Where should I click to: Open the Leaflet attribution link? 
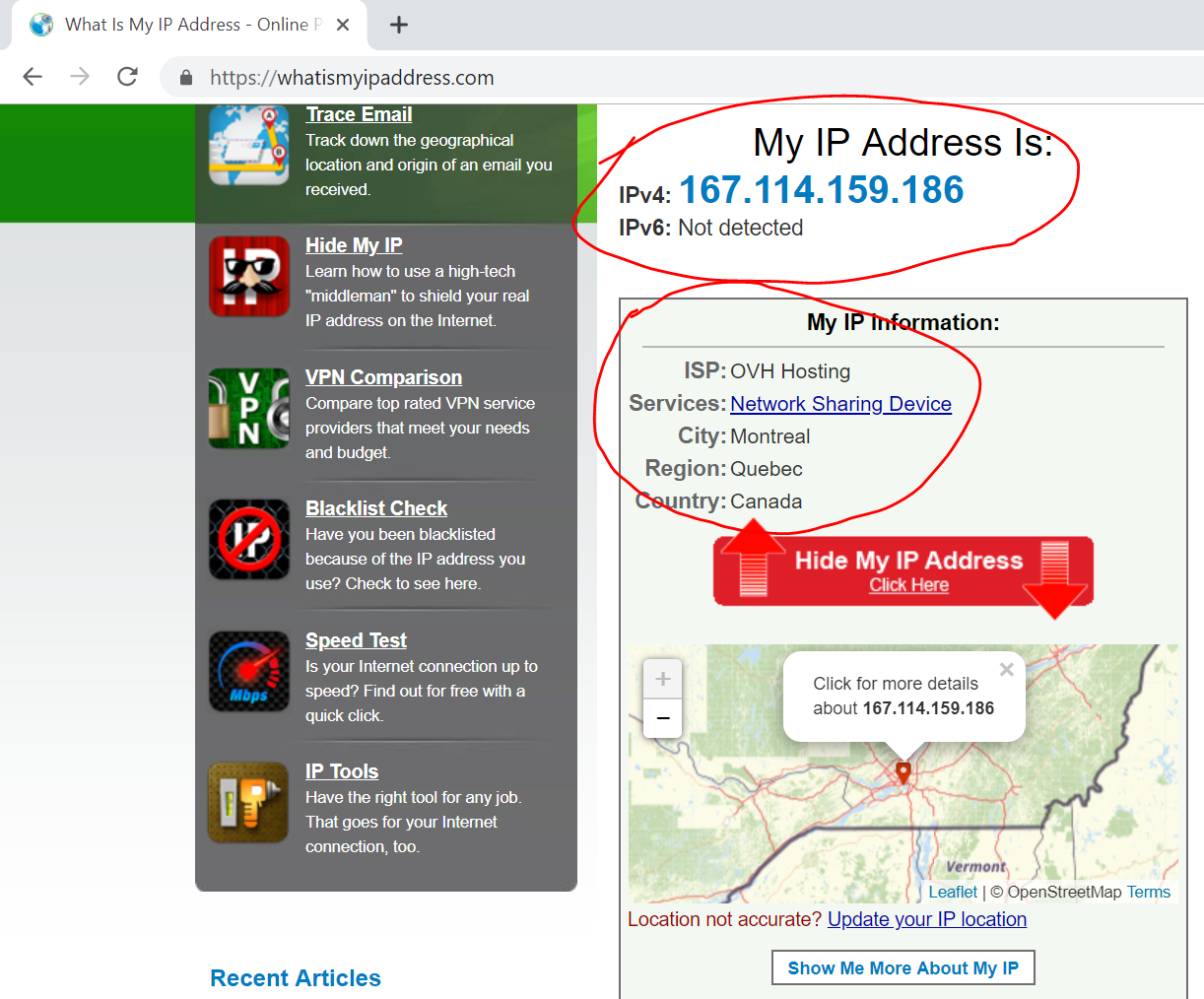click(953, 892)
